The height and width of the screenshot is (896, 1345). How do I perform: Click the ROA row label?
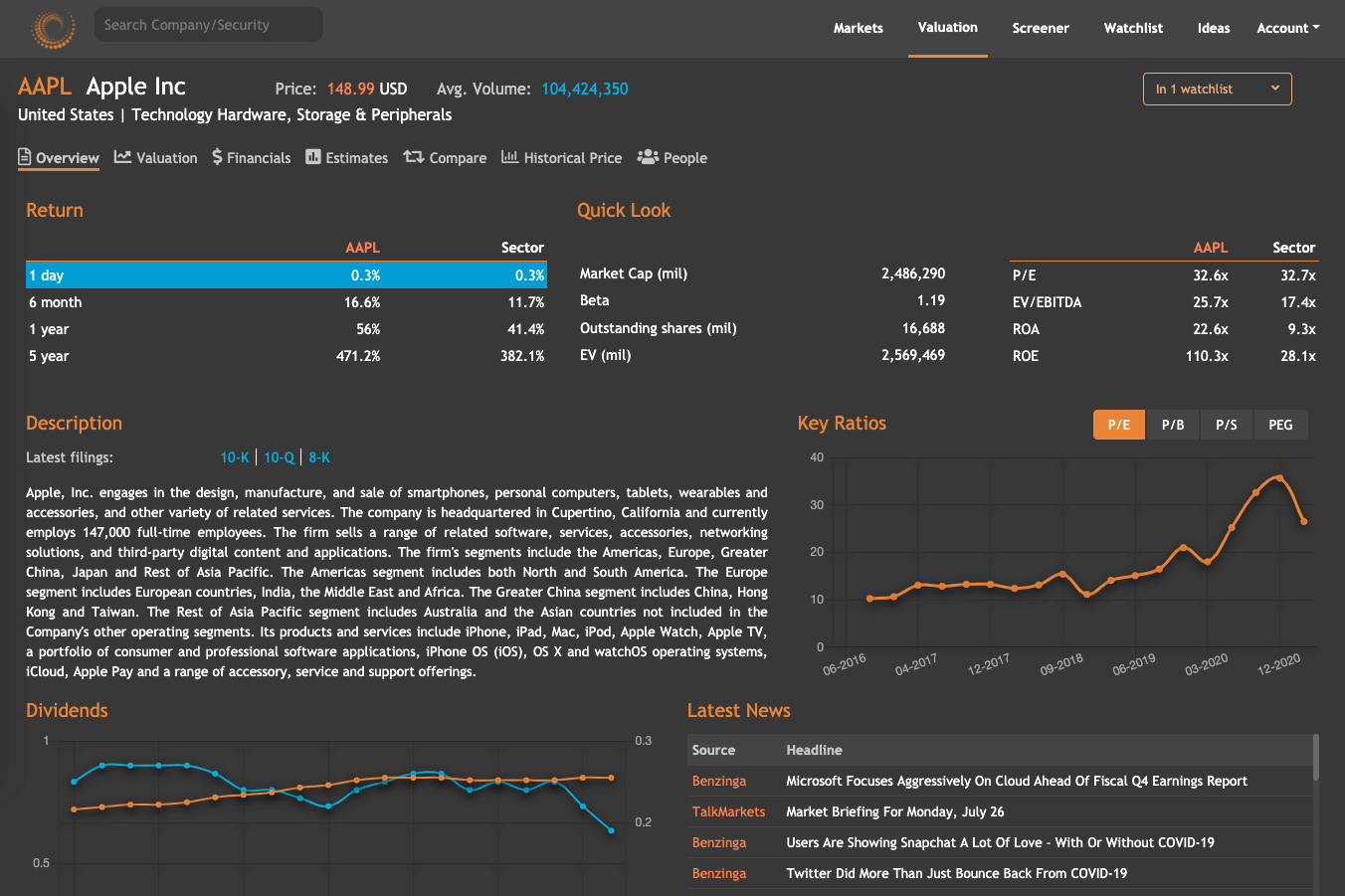1026,329
